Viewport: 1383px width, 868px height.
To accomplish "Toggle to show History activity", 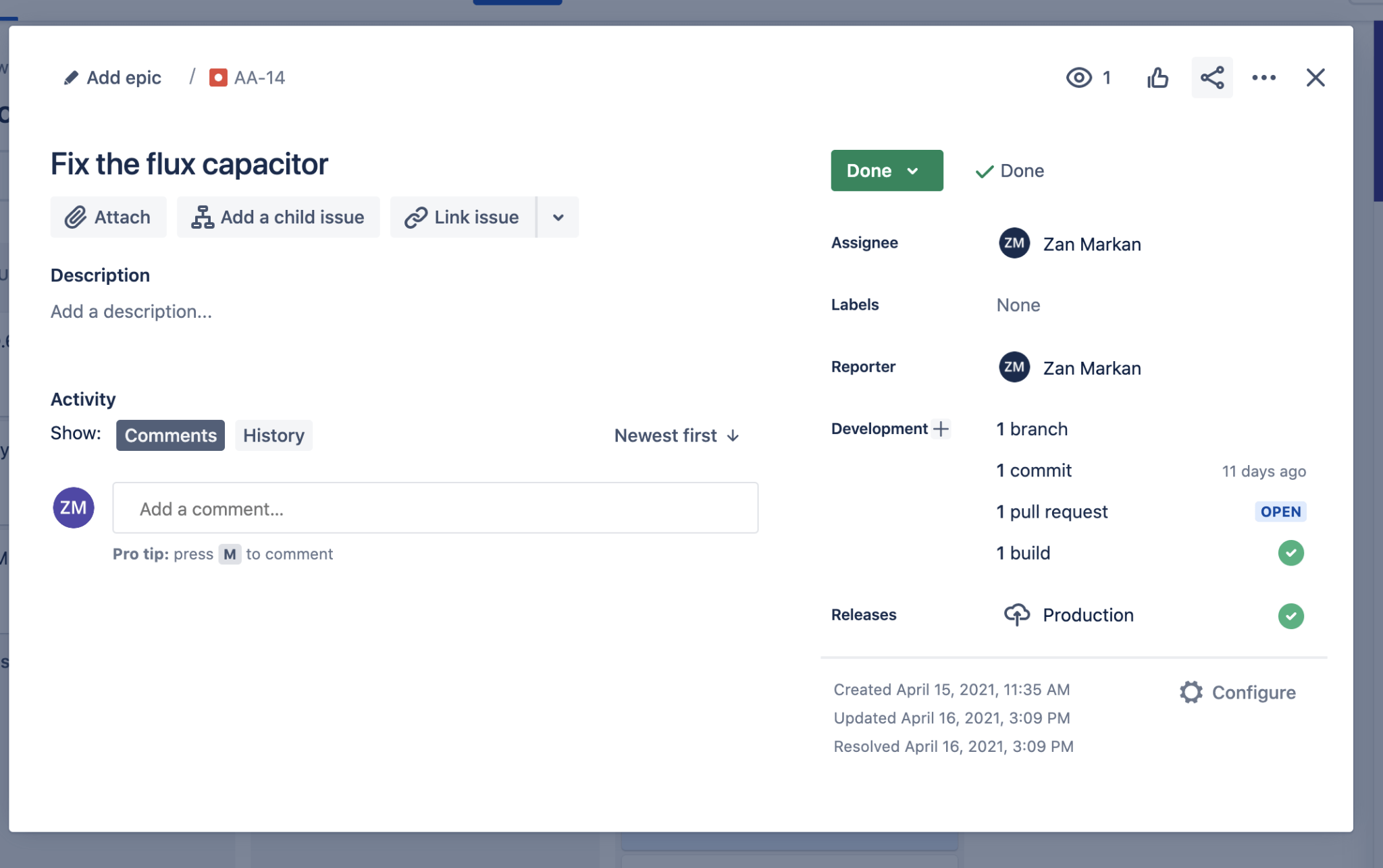I will [x=273, y=435].
